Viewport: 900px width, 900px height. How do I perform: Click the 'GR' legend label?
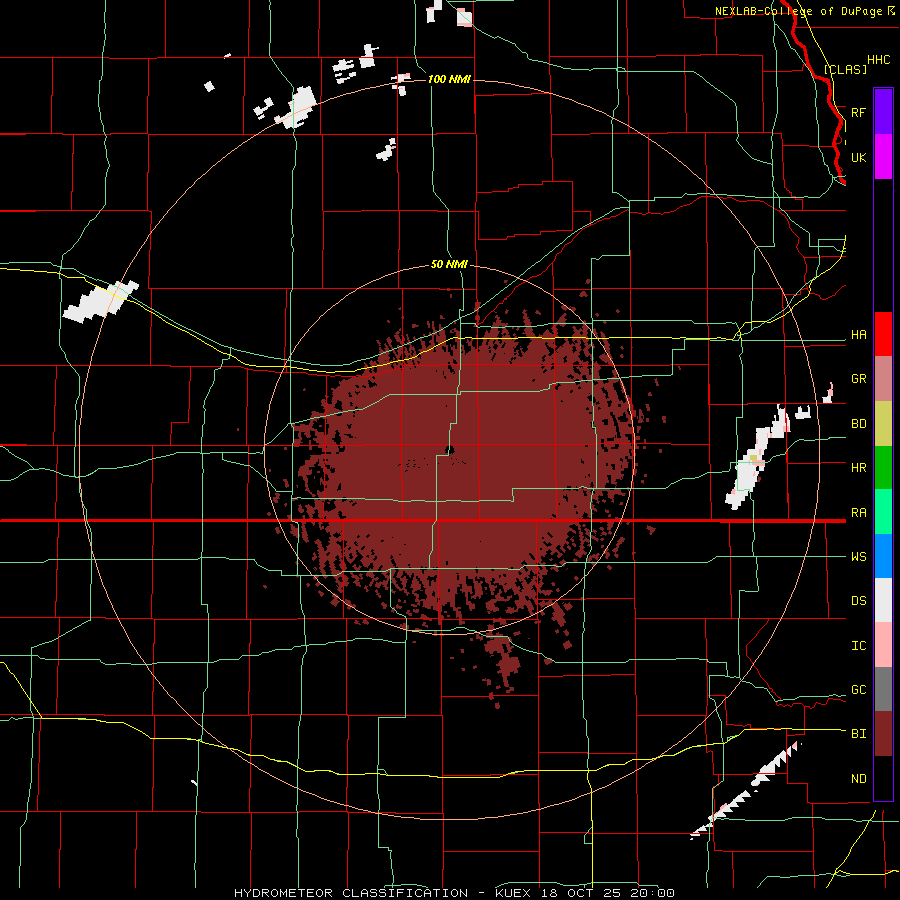(859, 379)
